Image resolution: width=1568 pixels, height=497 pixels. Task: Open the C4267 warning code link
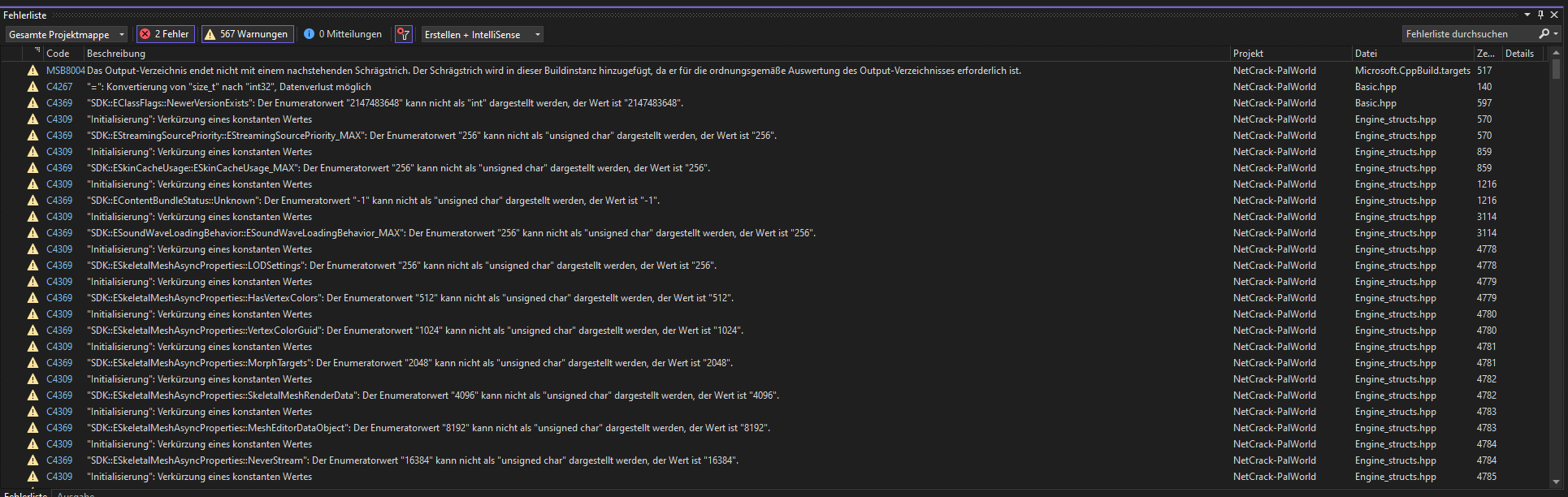[59, 87]
